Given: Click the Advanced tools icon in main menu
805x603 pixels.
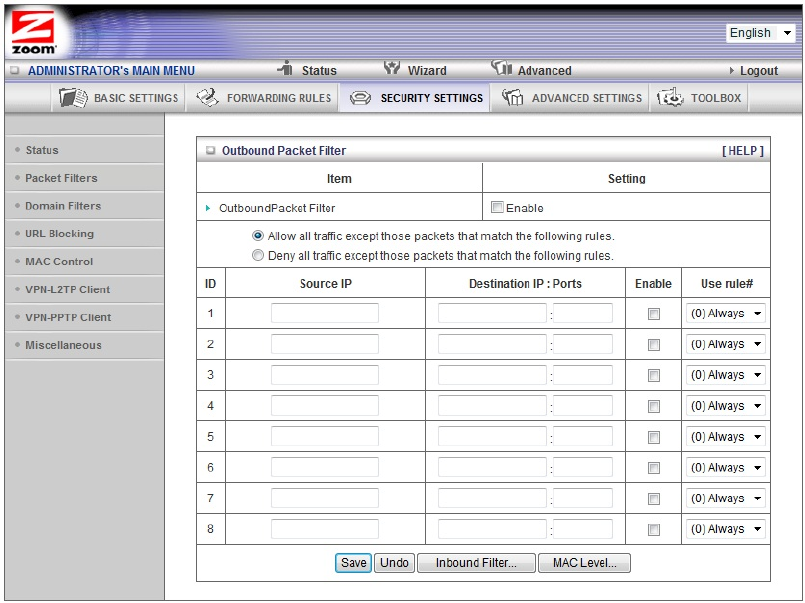Looking at the screenshot, I should (x=502, y=68).
